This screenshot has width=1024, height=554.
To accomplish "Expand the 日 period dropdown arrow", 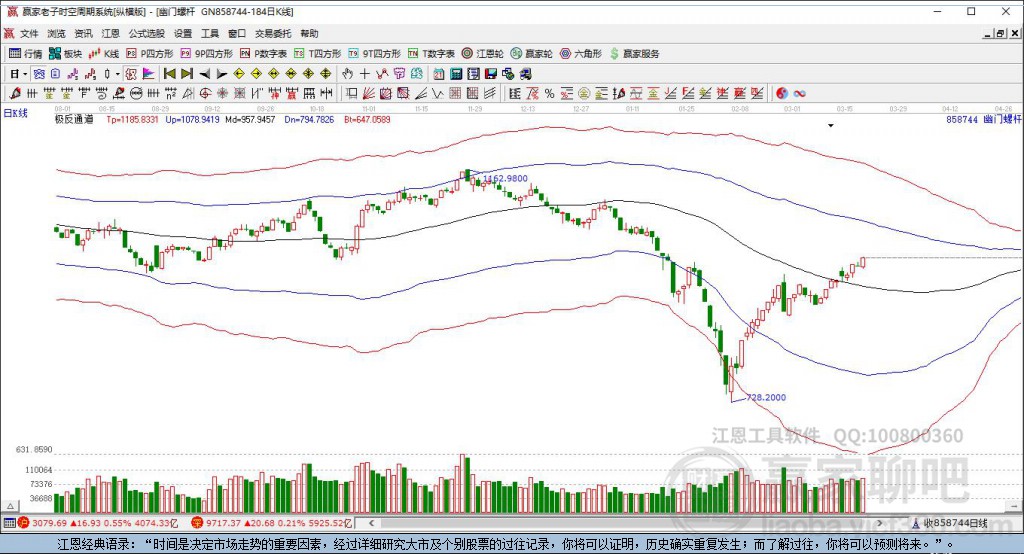I will 25,74.
